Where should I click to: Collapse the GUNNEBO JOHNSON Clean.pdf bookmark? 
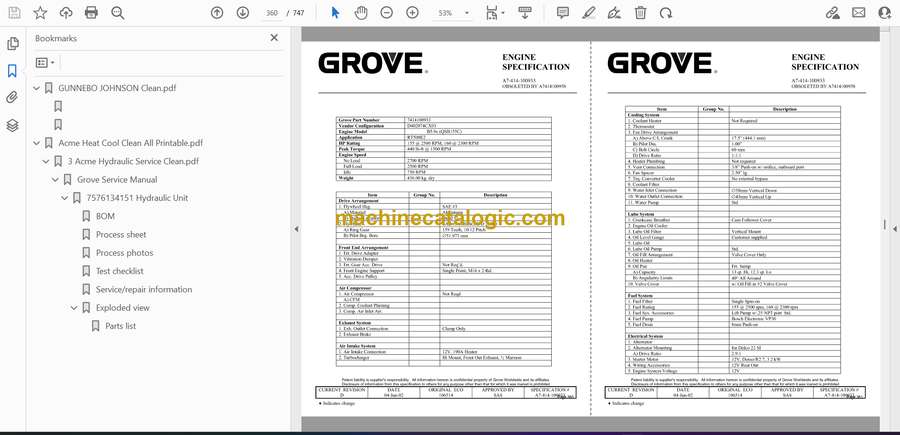[x=37, y=88]
